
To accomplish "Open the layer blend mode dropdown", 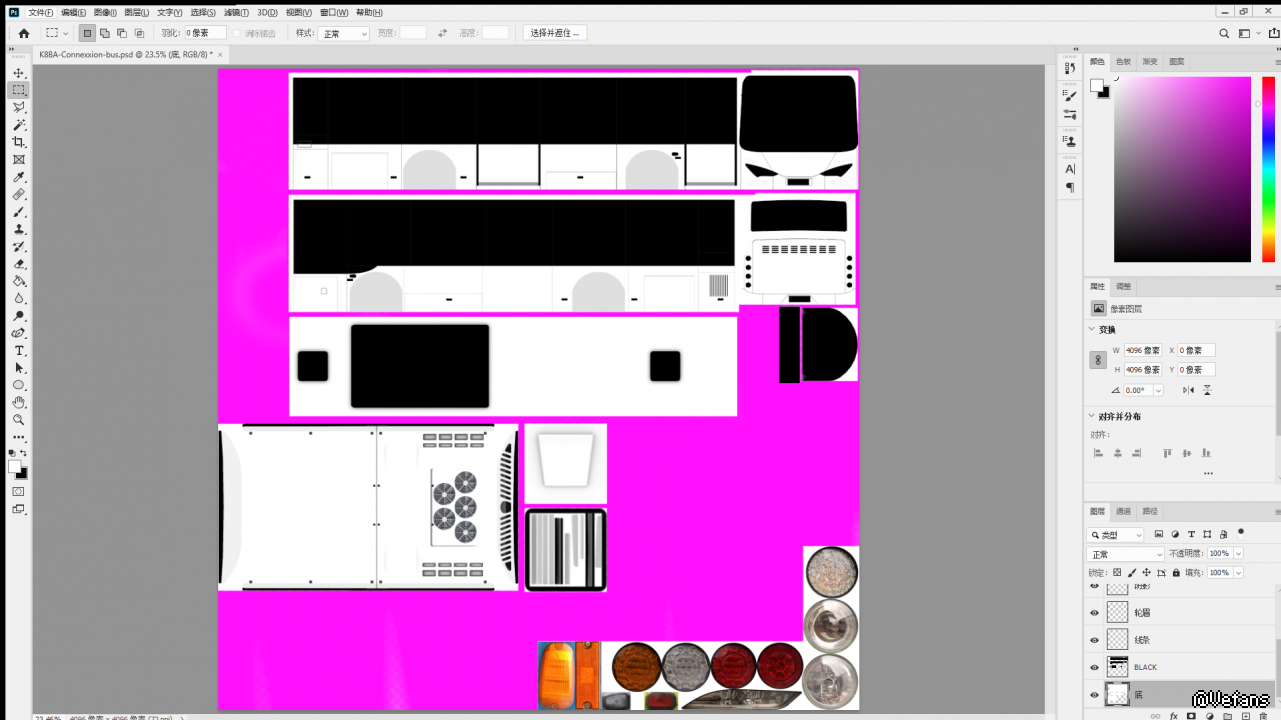I will (x=1126, y=554).
